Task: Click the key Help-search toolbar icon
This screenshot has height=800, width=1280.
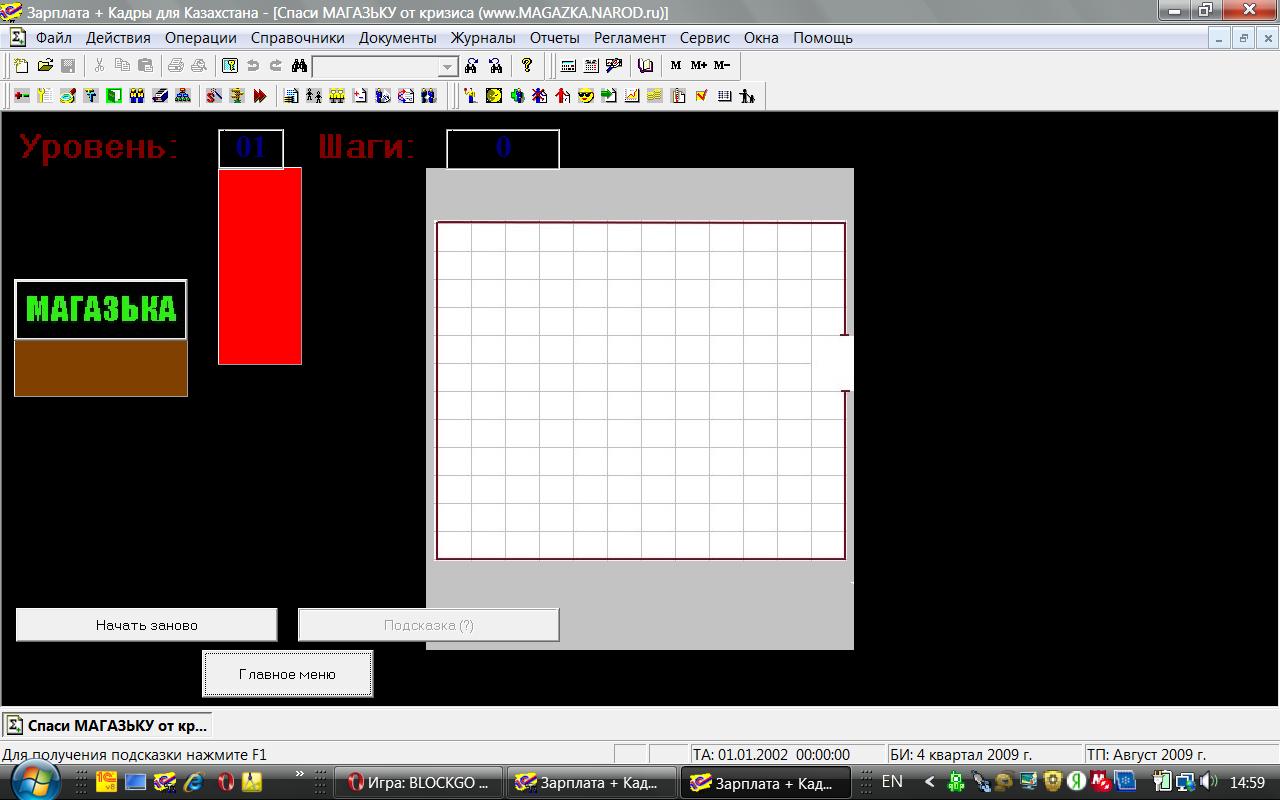Action: click(x=230, y=66)
